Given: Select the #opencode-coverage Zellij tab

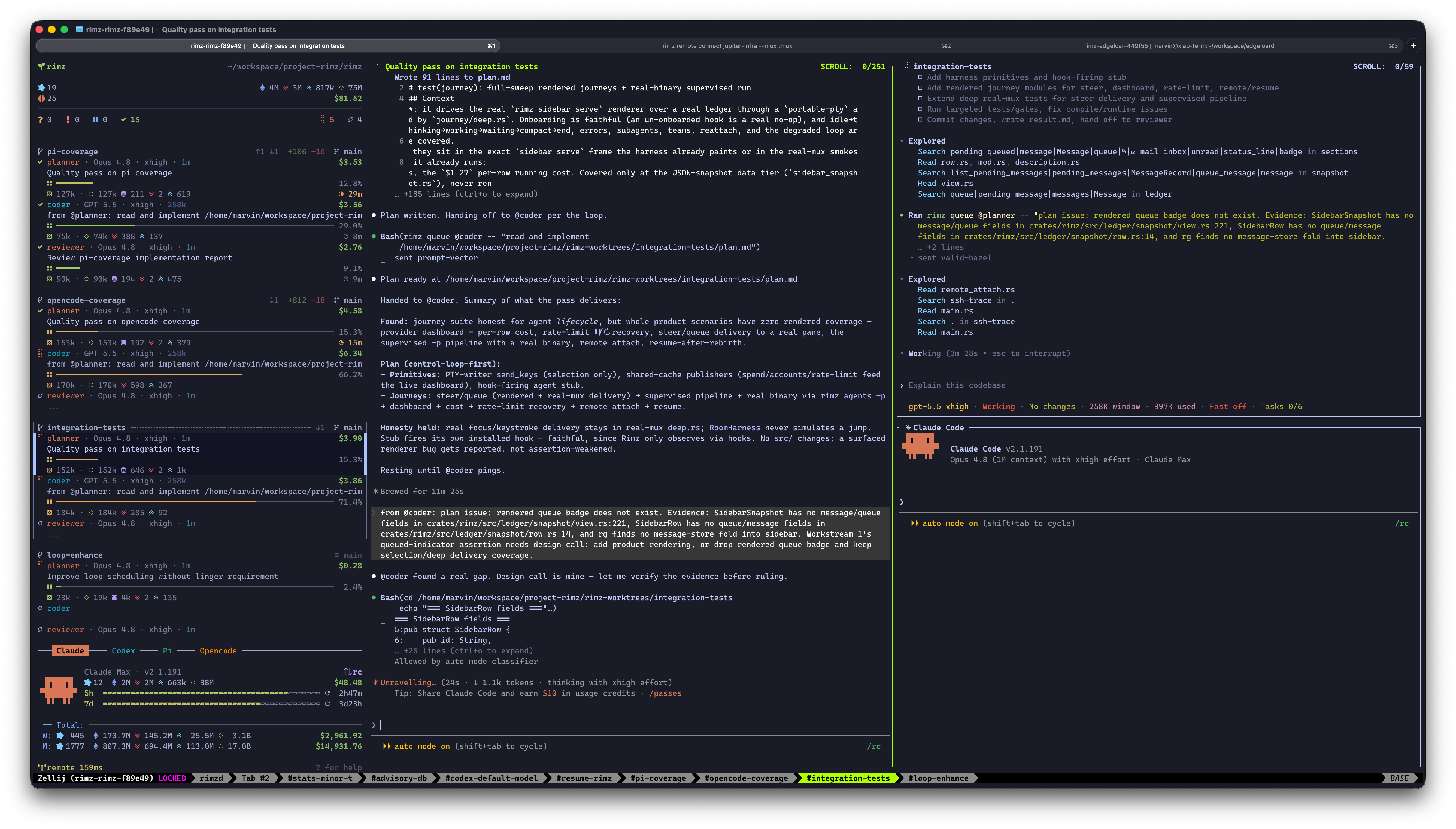Looking at the screenshot, I should (746, 778).
